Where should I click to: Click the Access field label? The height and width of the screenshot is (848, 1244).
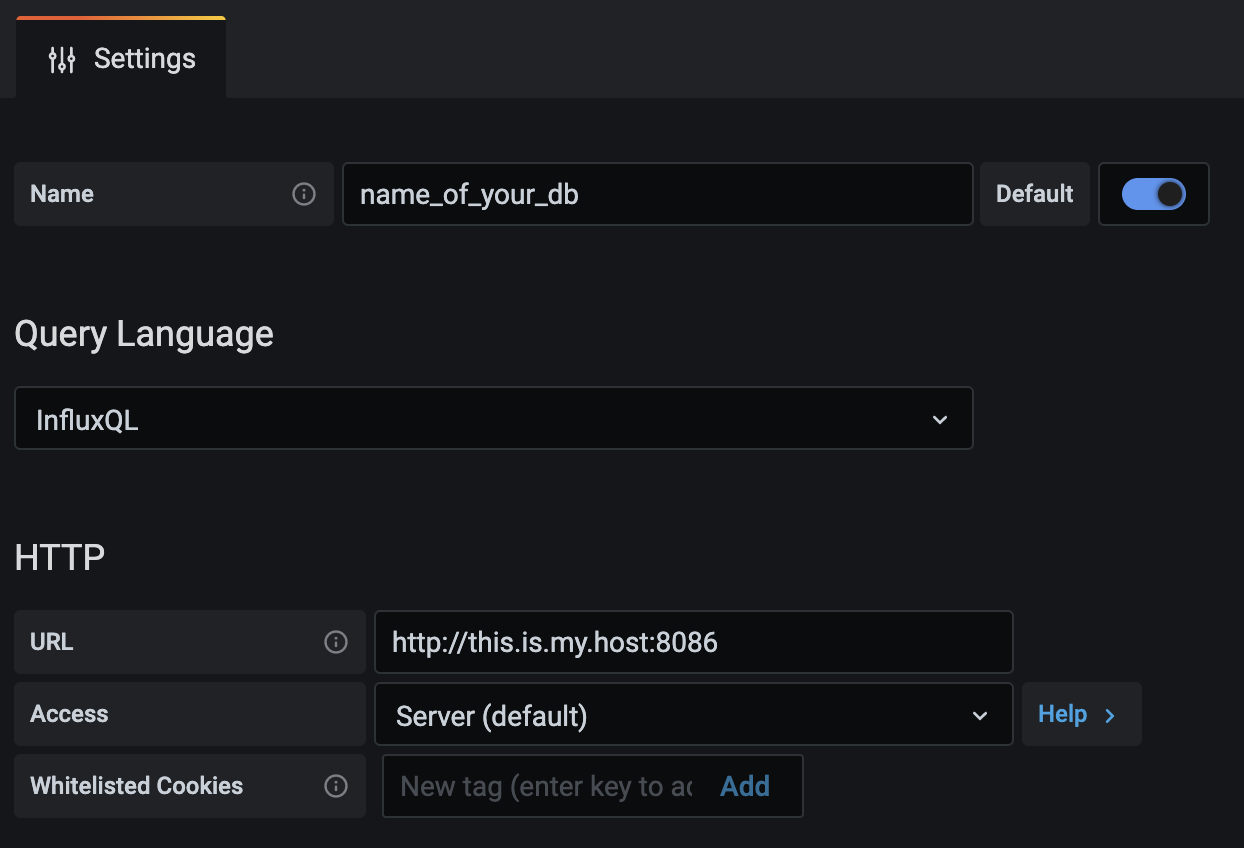[x=69, y=714]
